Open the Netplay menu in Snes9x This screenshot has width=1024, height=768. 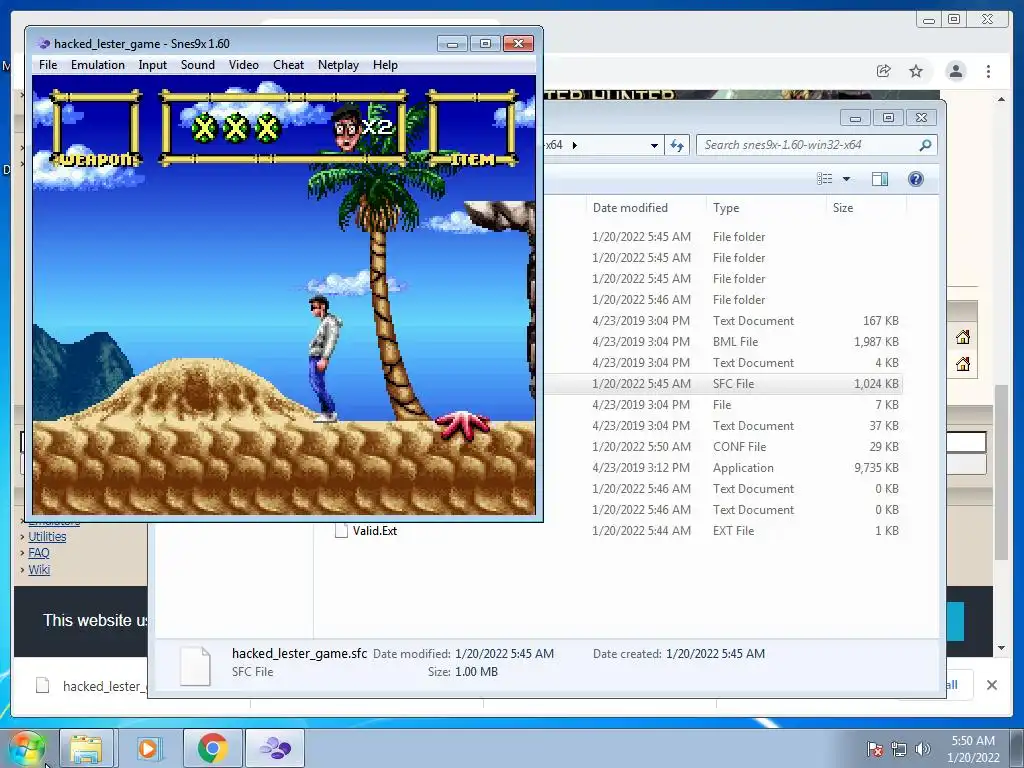tap(338, 65)
